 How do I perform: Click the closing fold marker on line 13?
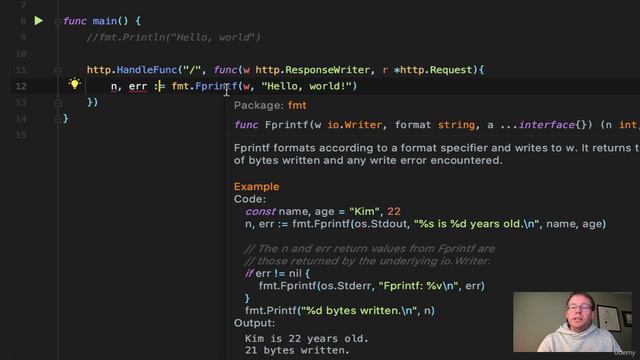pos(58,102)
